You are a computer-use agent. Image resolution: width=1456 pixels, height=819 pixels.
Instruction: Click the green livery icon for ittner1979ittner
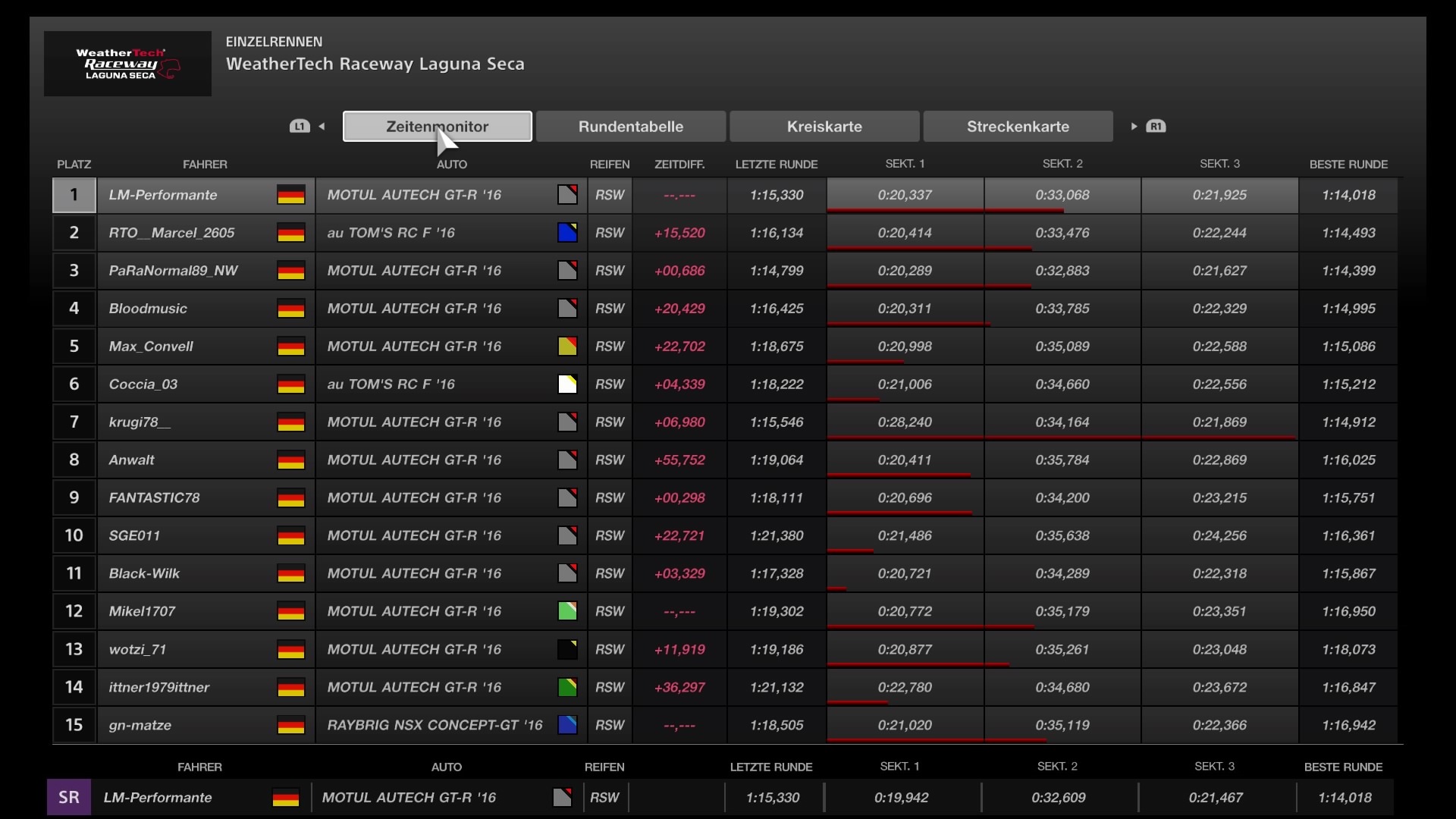567,687
